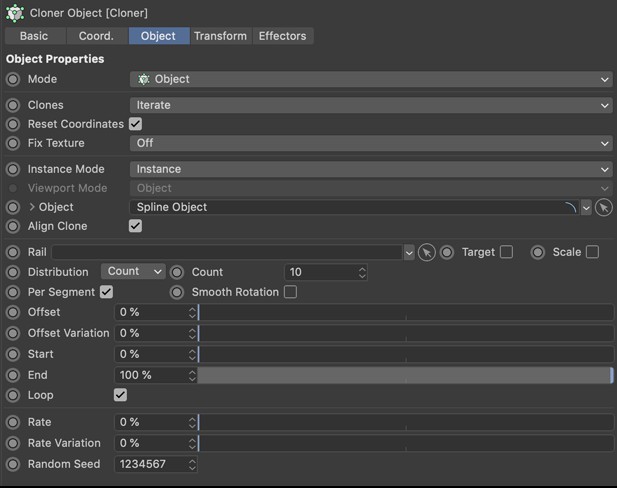
Task: Select the Coord. tab
Action: [96, 36]
